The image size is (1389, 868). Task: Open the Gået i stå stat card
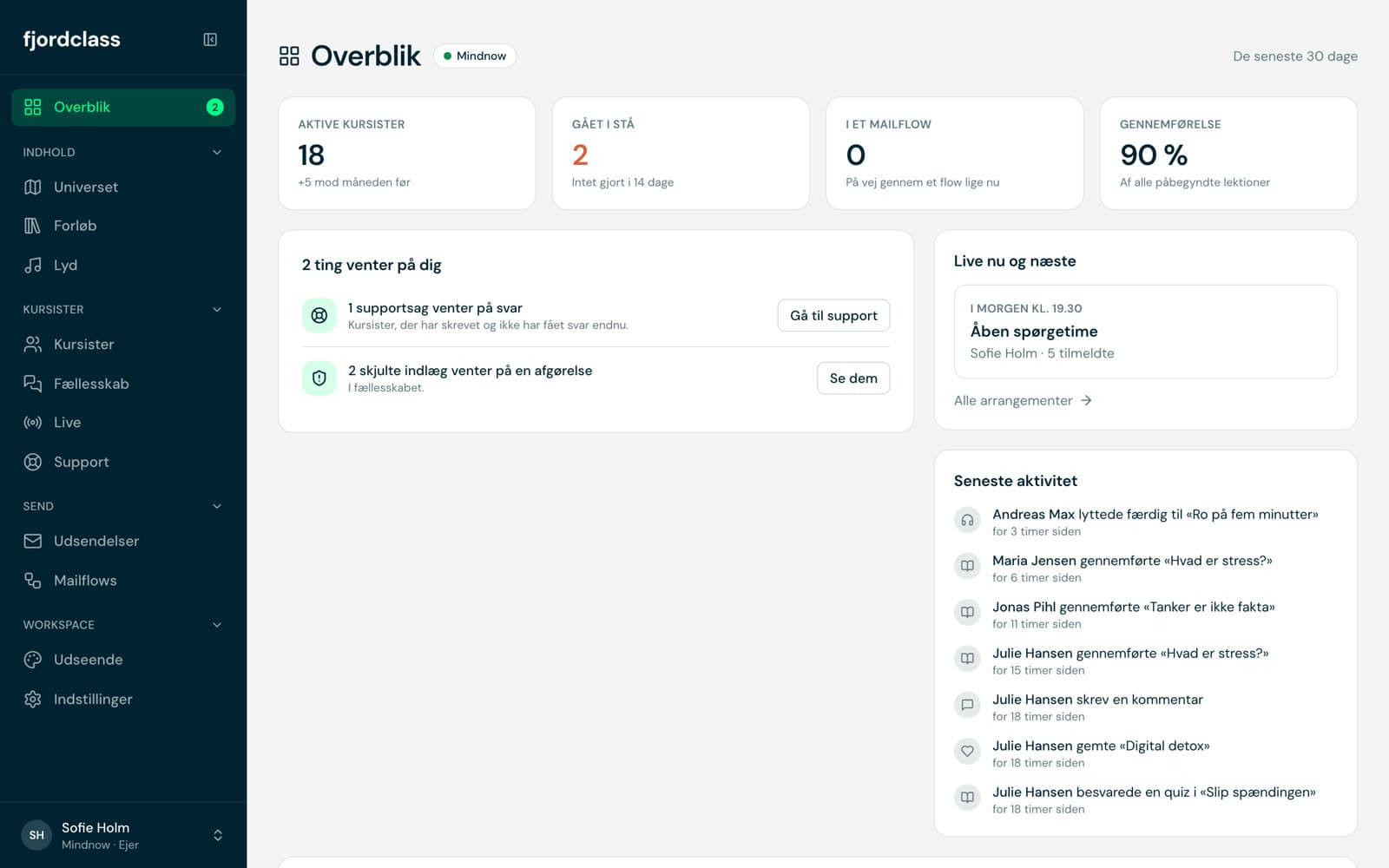point(681,153)
